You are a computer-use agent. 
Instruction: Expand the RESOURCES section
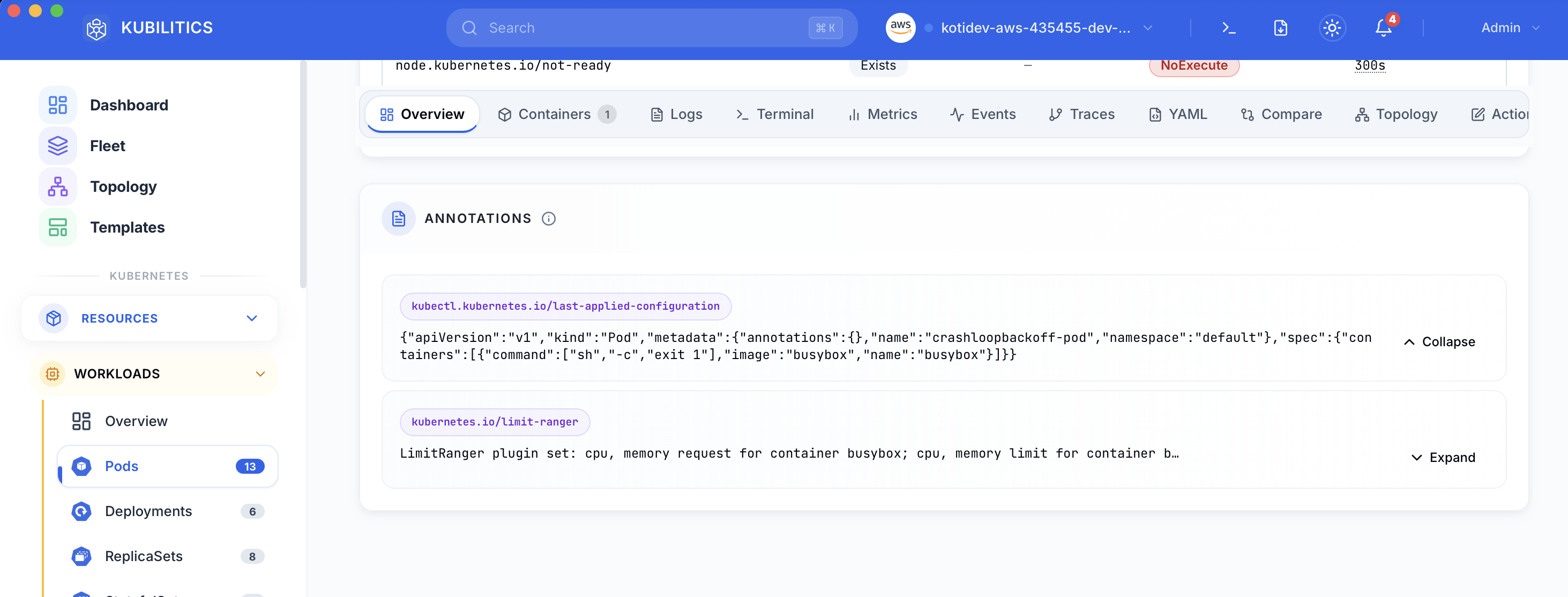tap(251, 318)
